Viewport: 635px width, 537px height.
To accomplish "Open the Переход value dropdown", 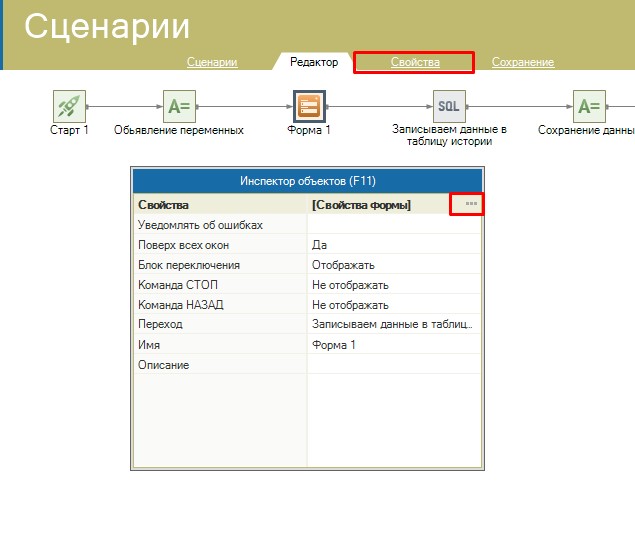I will pyautogui.click(x=394, y=324).
